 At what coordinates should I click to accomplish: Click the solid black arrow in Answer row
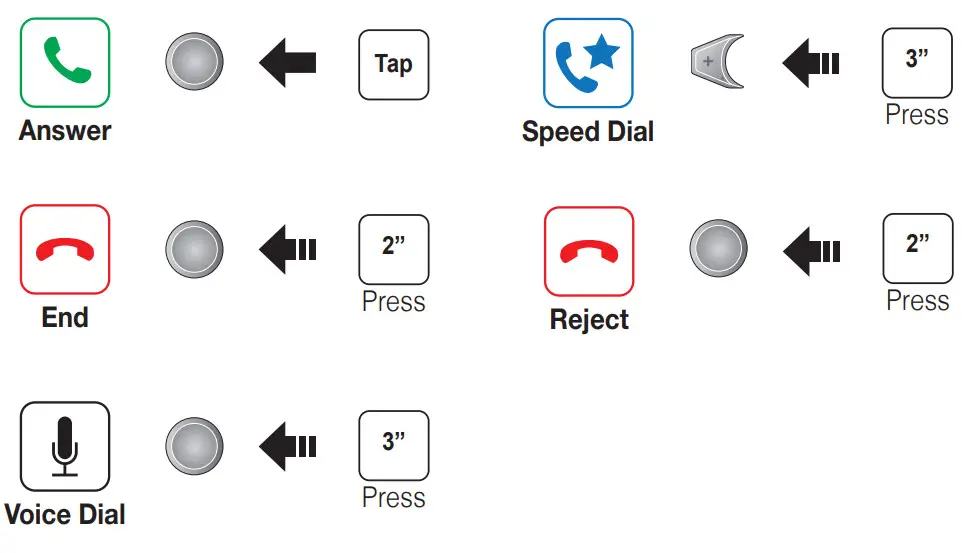coord(288,62)
